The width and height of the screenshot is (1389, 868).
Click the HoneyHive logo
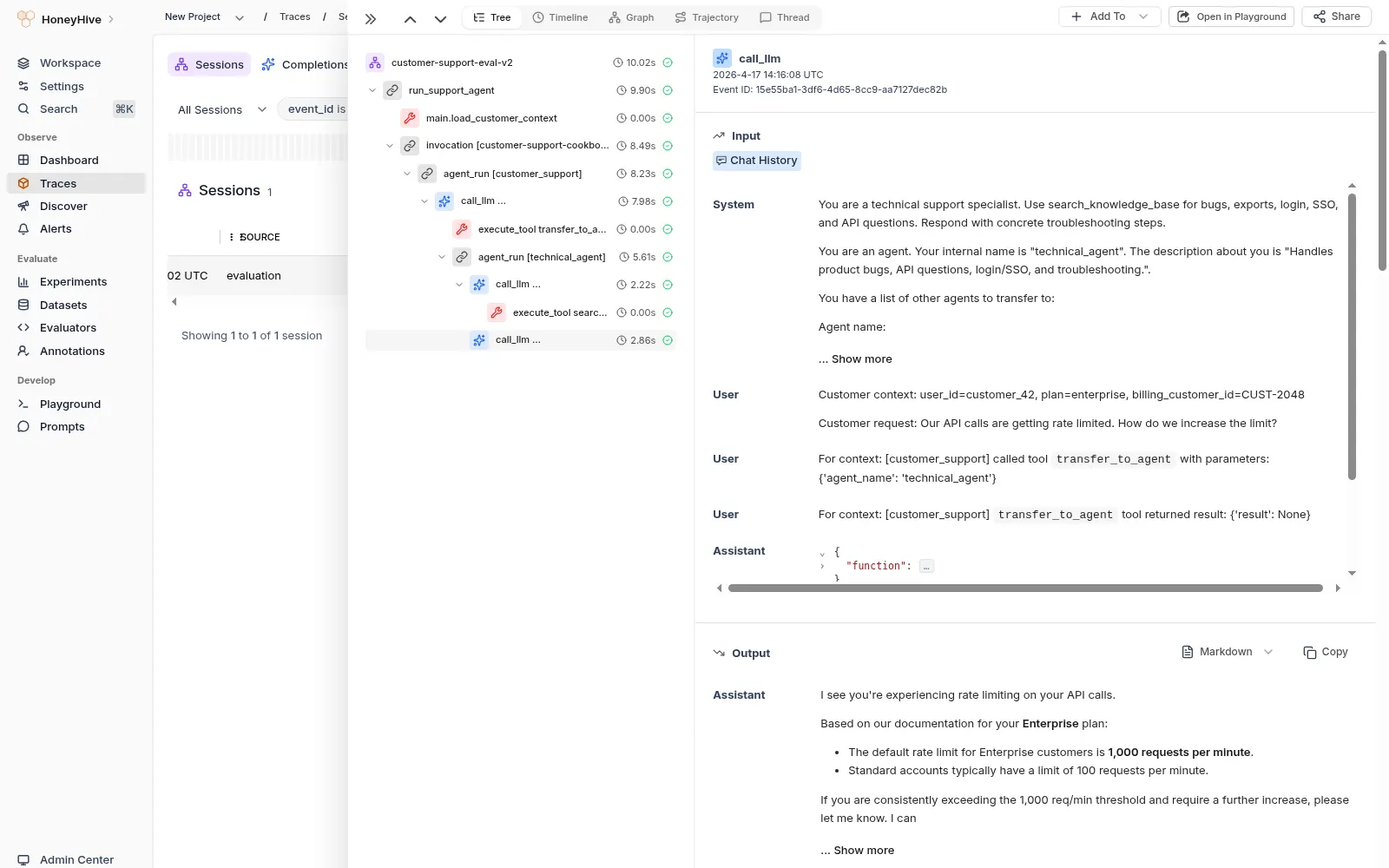coord(26,18)
